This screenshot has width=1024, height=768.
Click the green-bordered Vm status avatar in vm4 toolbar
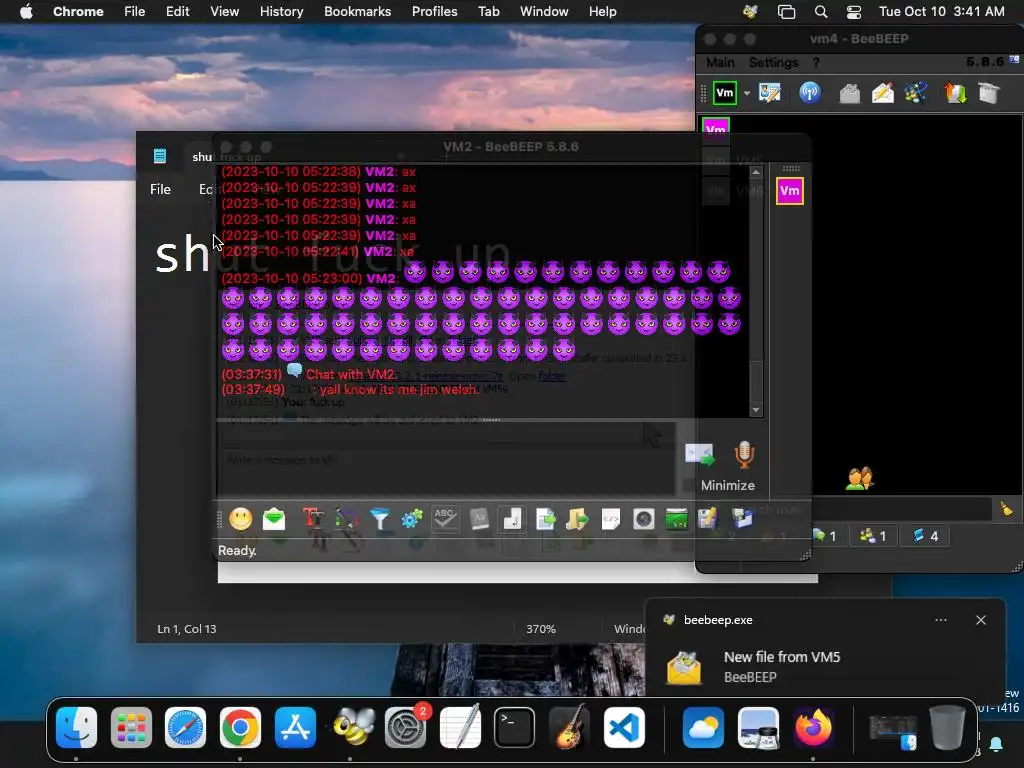tap(725, 93)
